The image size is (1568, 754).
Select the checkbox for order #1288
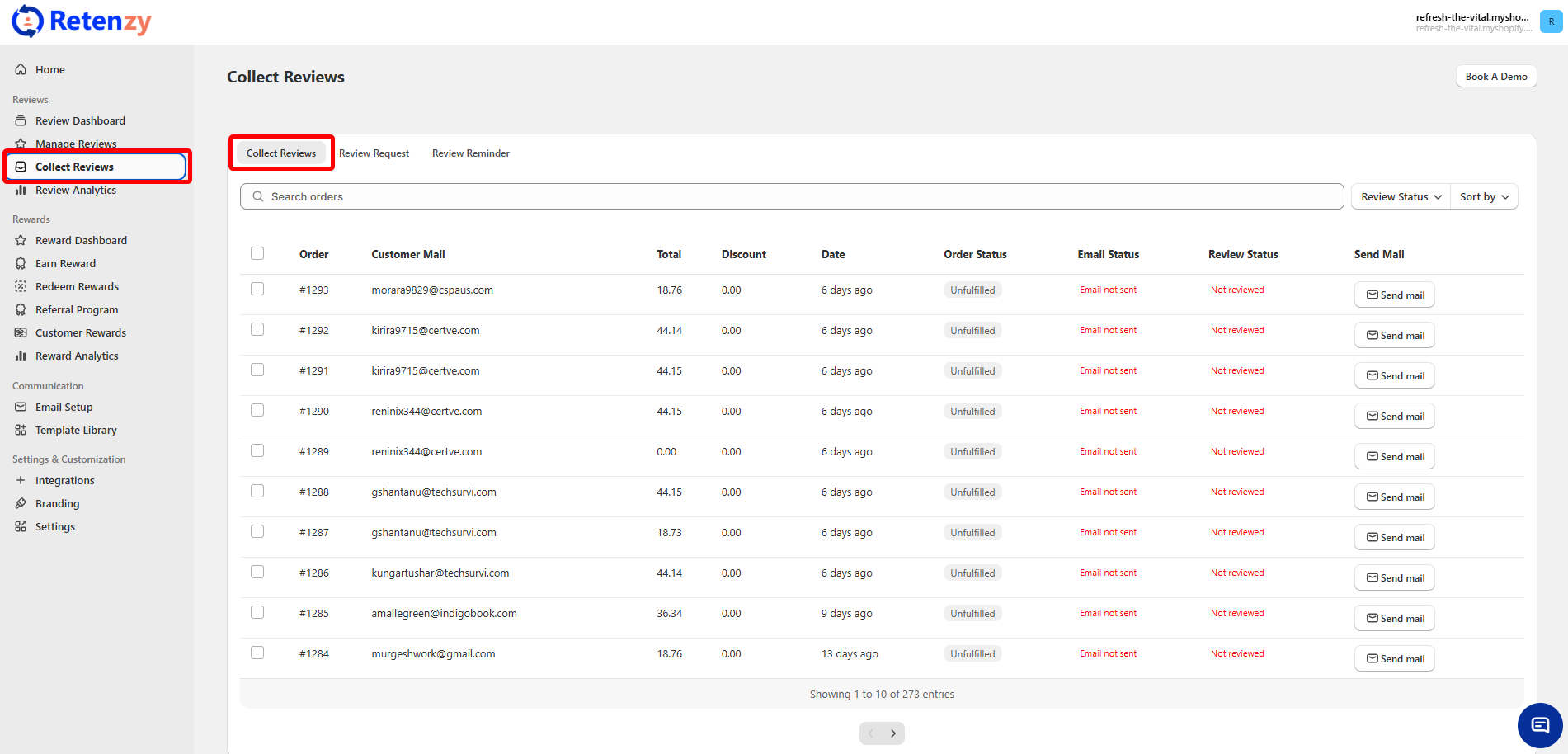pyautogui.click(x=257, y=491)
